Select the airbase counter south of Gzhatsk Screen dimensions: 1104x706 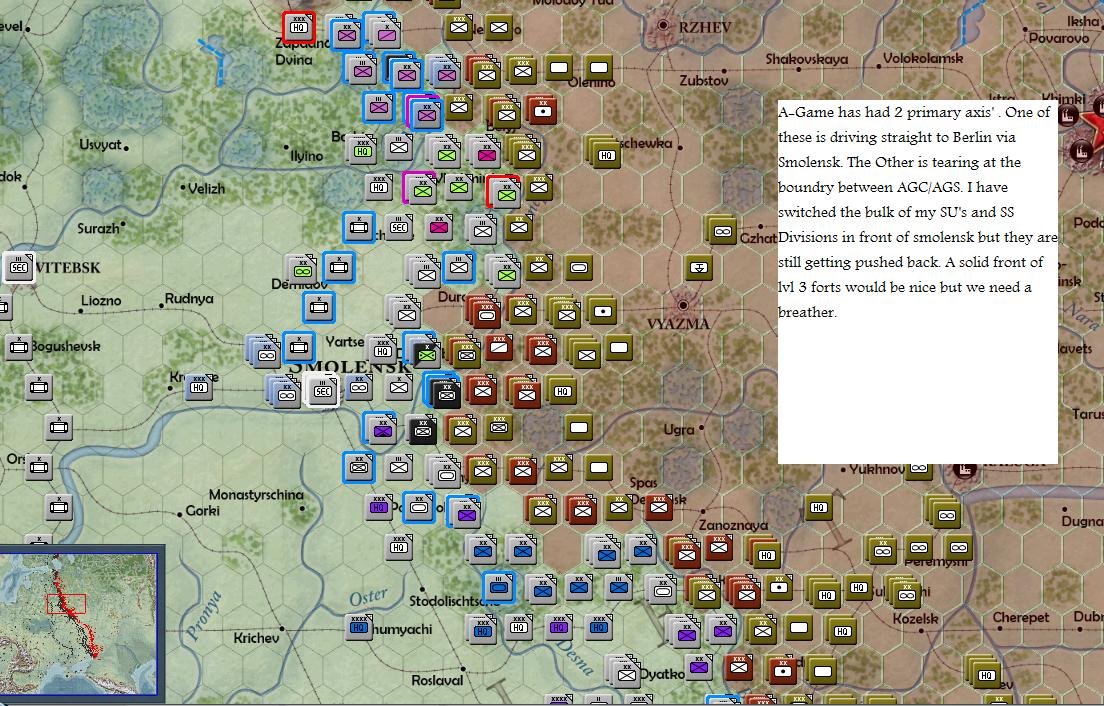(698, 267)
